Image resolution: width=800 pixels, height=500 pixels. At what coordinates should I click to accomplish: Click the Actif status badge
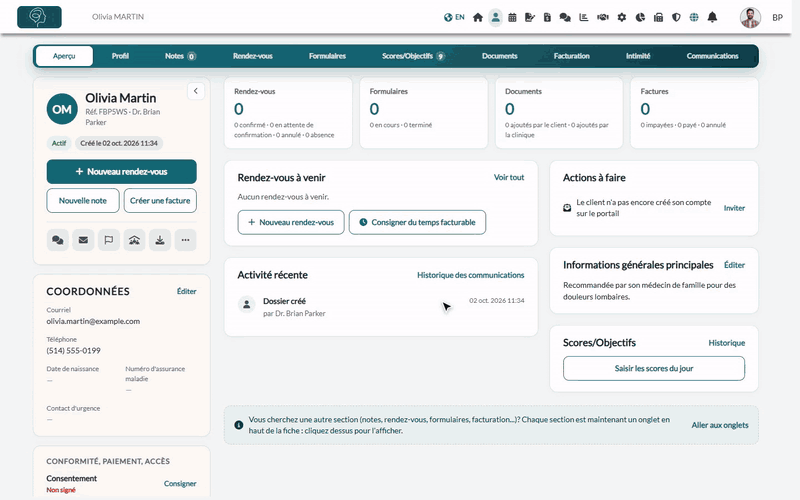[59, 143]
